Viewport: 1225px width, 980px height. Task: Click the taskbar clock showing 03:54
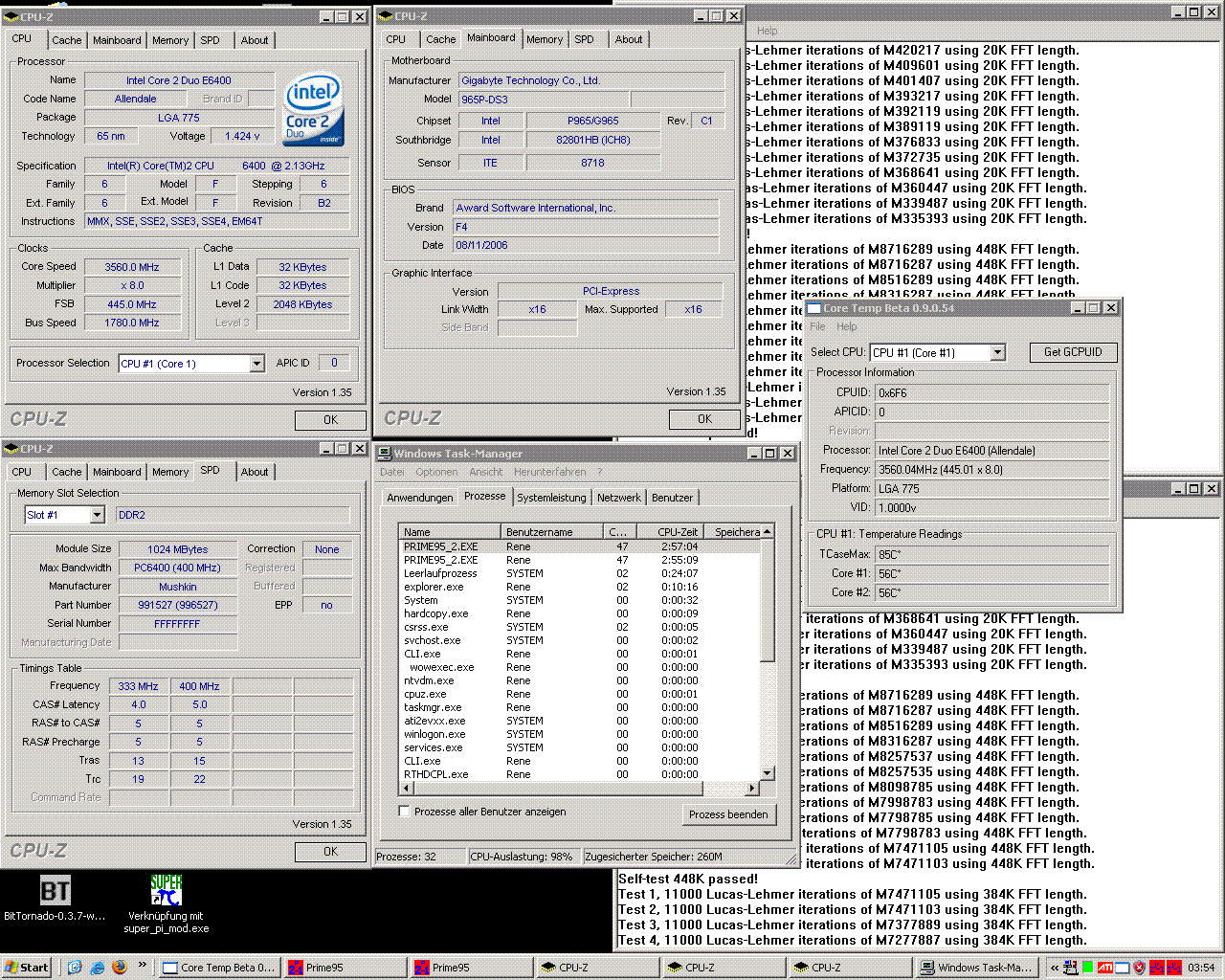[1201, 968]
